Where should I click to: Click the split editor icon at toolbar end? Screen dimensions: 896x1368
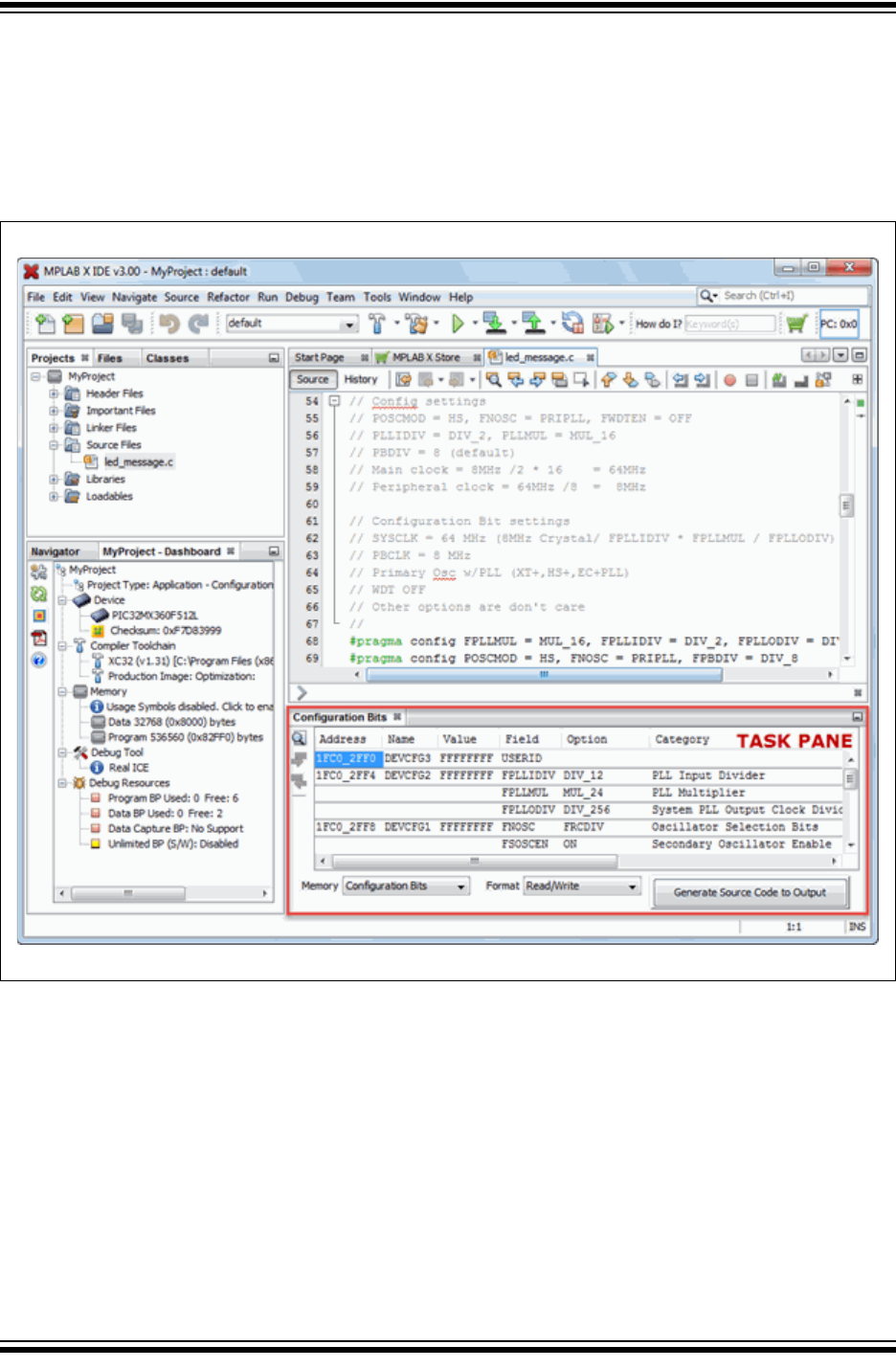click(857, 380)
